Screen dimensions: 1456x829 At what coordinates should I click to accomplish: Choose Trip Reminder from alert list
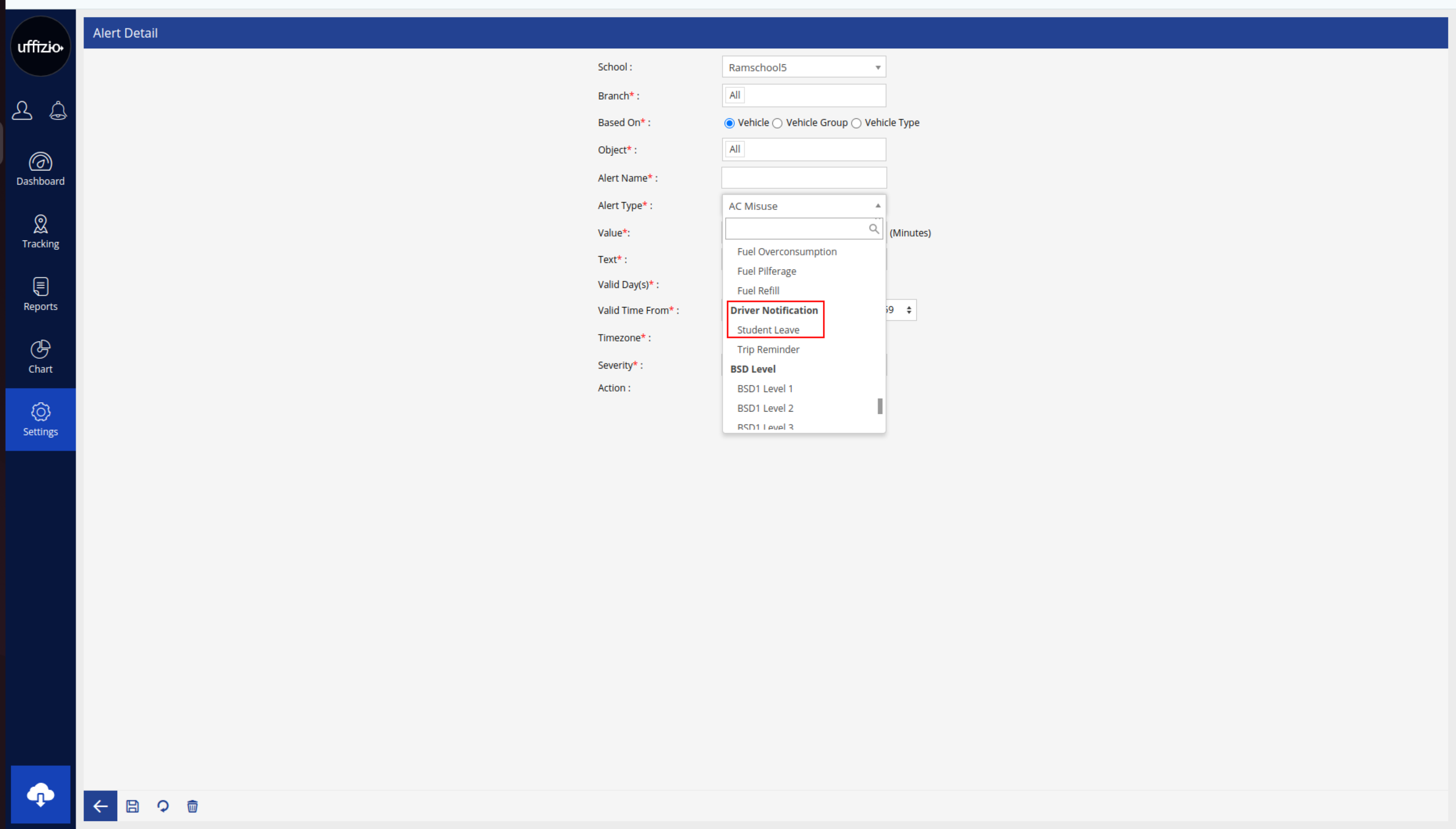click(768, 349)
